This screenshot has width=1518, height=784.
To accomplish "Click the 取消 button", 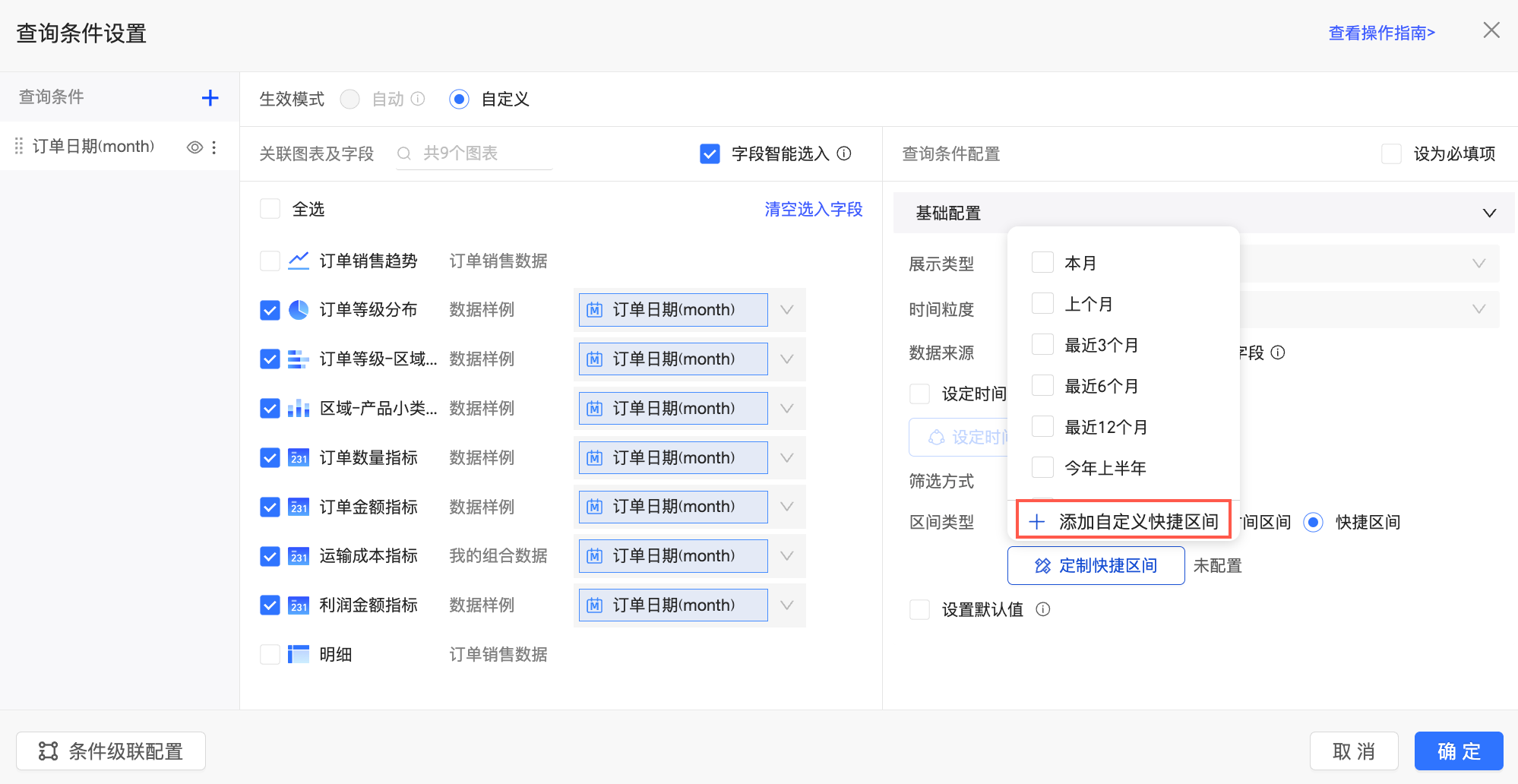I will coord(1354,751).
